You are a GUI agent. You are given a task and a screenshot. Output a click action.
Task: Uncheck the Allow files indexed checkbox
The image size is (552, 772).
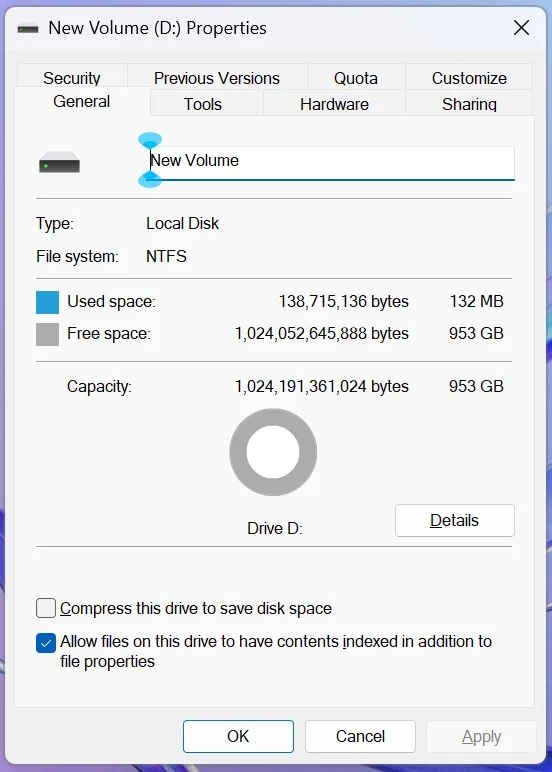tap(46, 643)
